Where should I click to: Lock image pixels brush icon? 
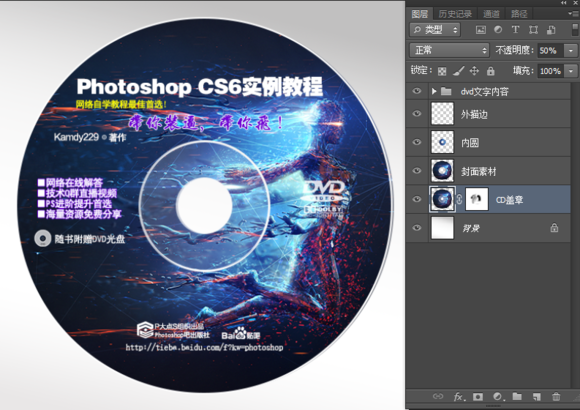coord(459,71)
